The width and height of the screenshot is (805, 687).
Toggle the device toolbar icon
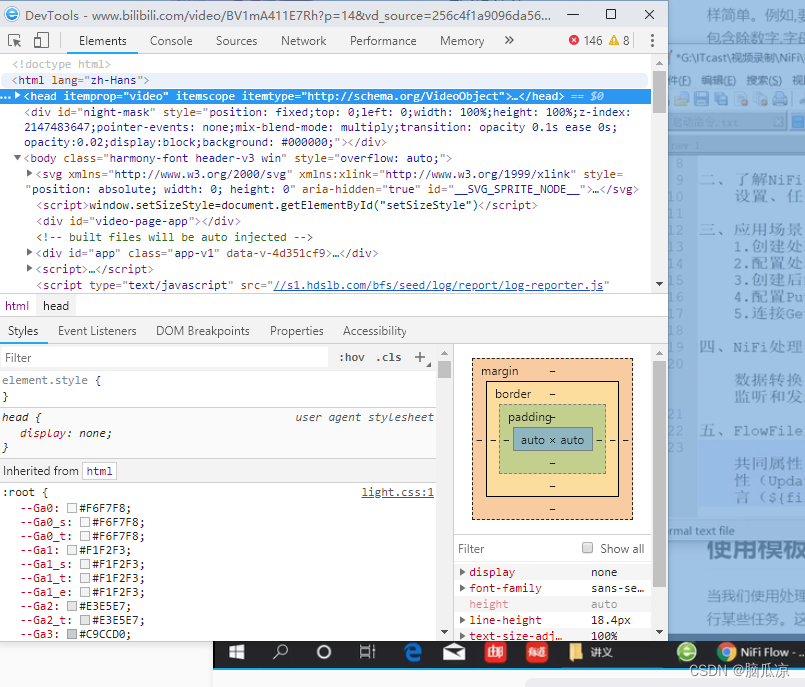[41, 41]
